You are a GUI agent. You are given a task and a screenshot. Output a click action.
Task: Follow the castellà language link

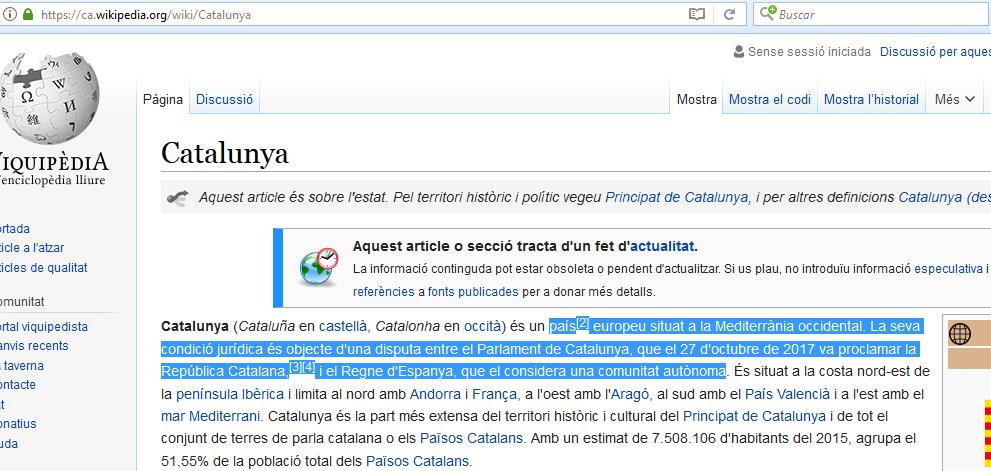coord(343,327)
